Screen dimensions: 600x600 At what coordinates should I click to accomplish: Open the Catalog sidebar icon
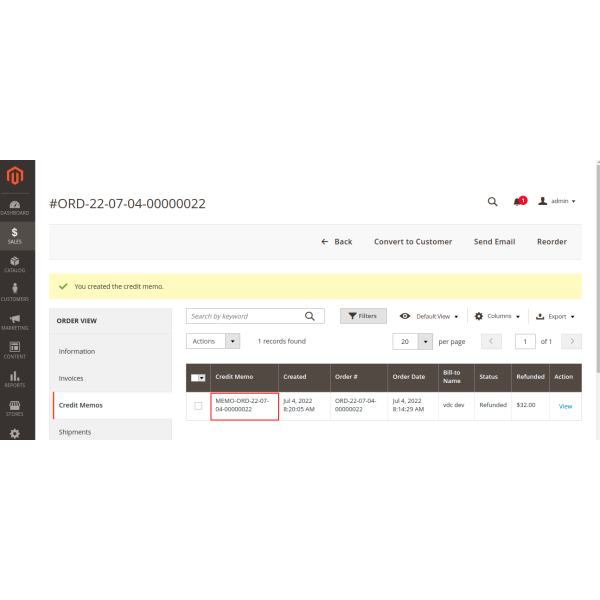tap(15, 264)
